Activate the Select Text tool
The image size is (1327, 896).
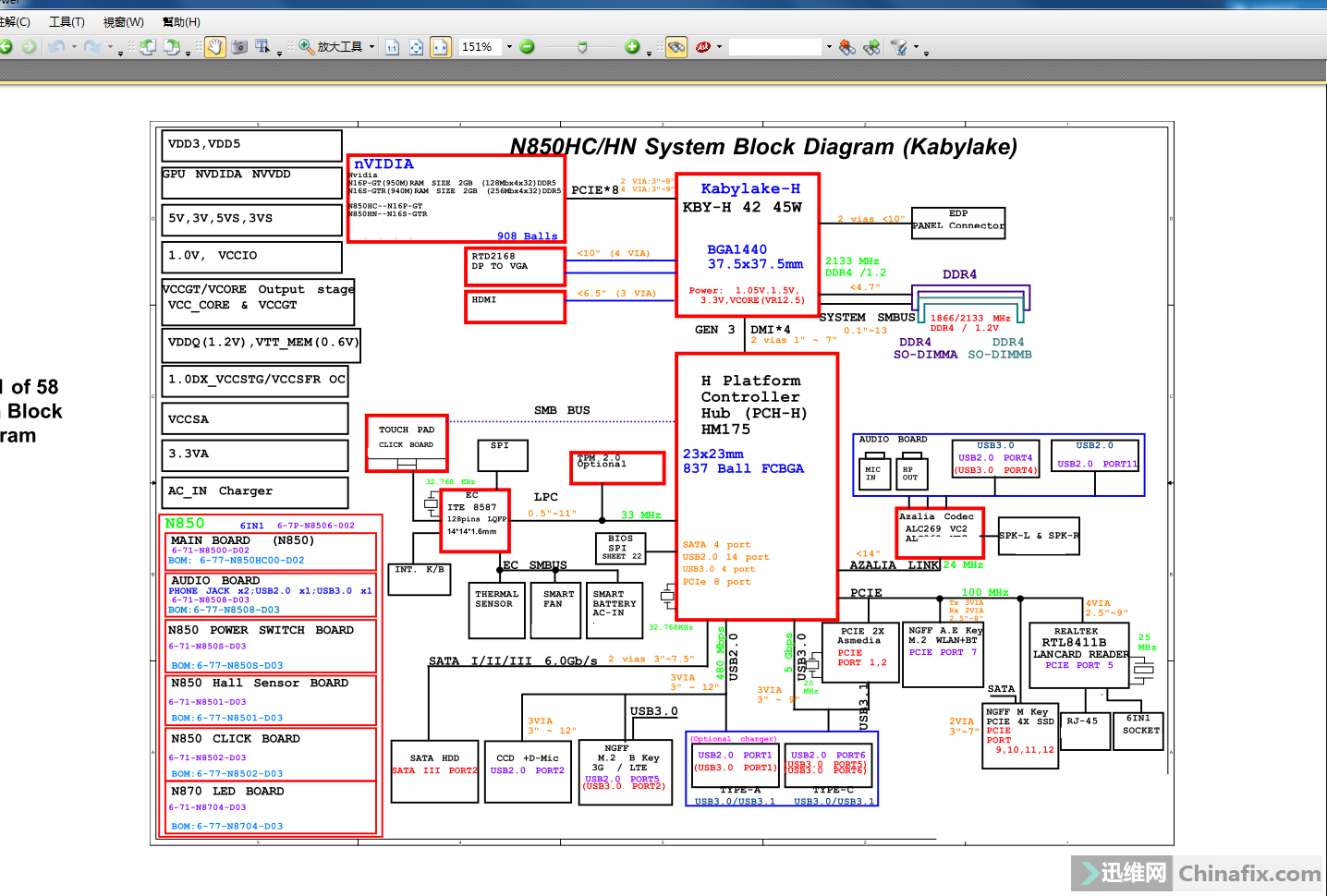tap(262, 46)
